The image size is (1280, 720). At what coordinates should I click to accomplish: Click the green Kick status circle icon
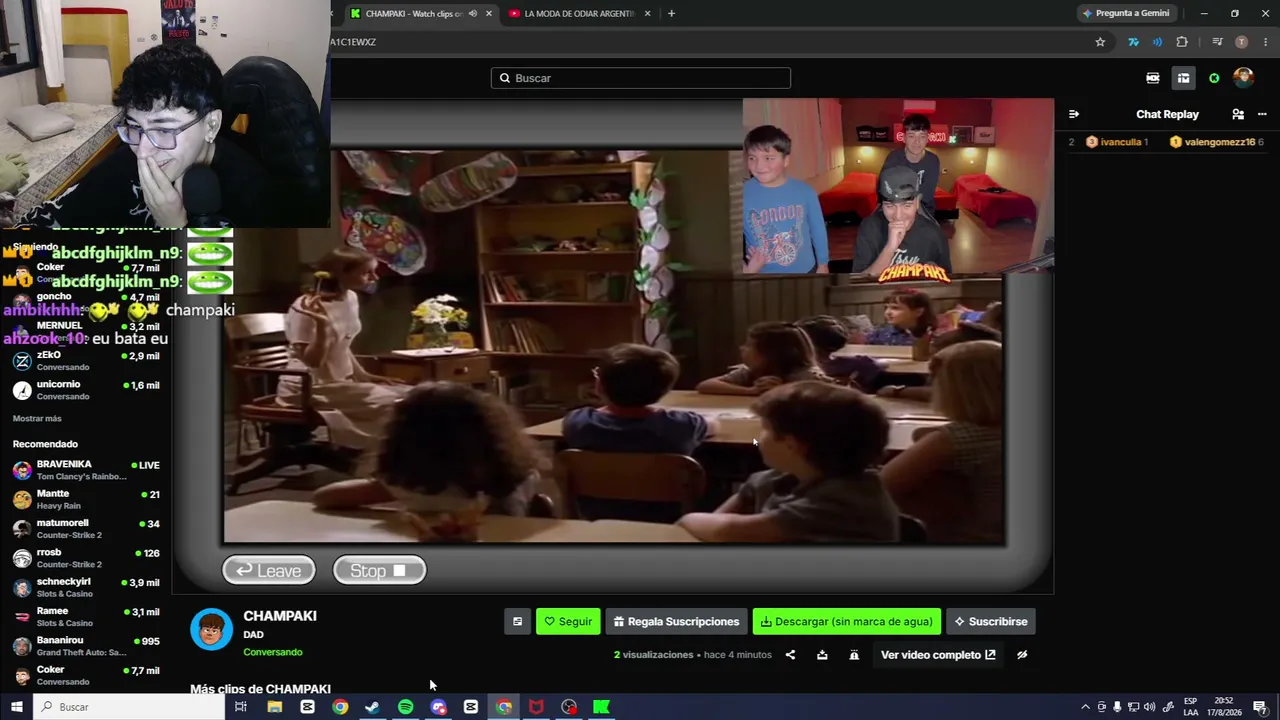click(x=1214, y=78)
